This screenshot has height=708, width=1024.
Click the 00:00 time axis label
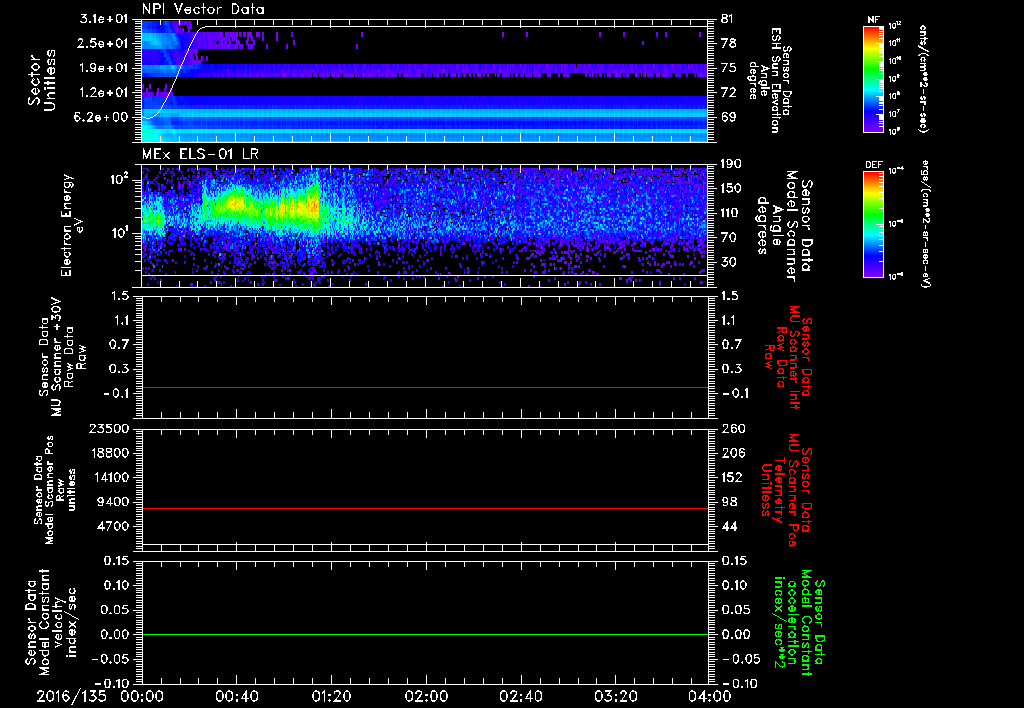pyautogui.click(x=142, y=696)
